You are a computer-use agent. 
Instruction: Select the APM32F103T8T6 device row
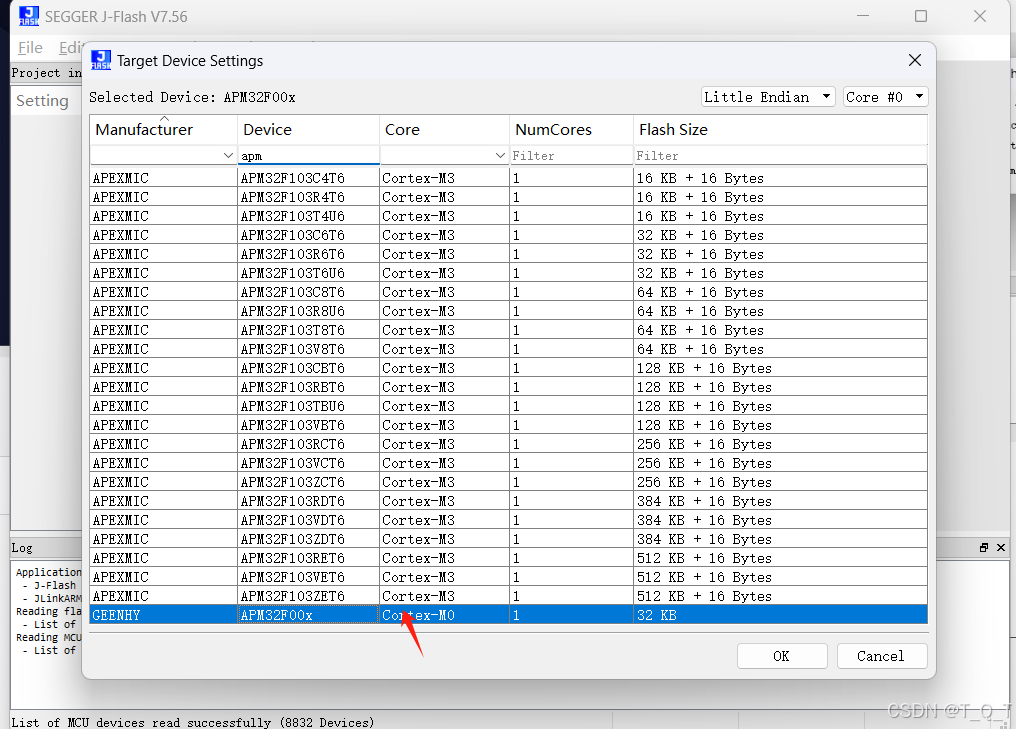click(509, 330)
